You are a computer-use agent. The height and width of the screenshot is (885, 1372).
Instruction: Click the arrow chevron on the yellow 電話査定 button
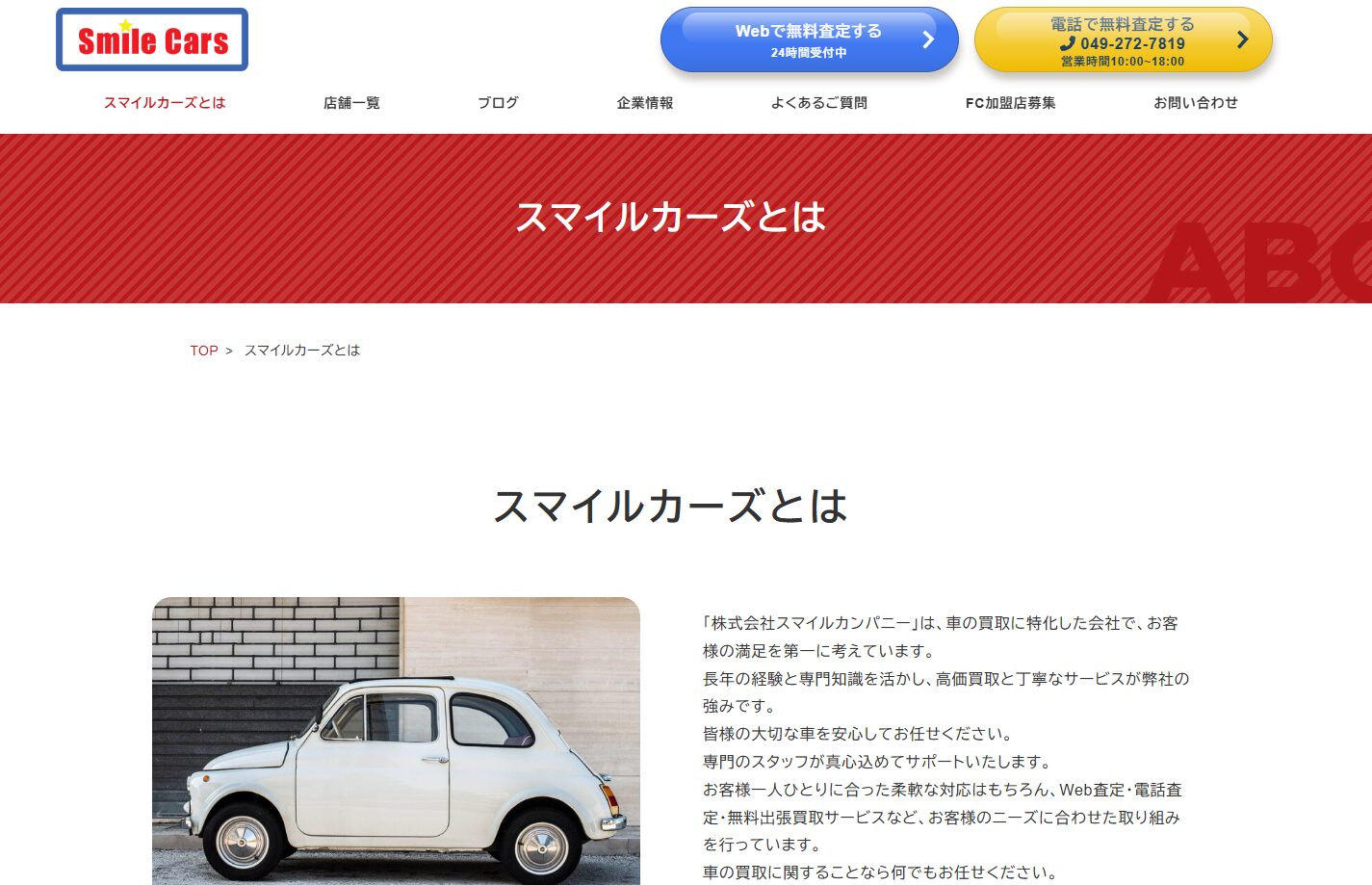[1242, 39]
